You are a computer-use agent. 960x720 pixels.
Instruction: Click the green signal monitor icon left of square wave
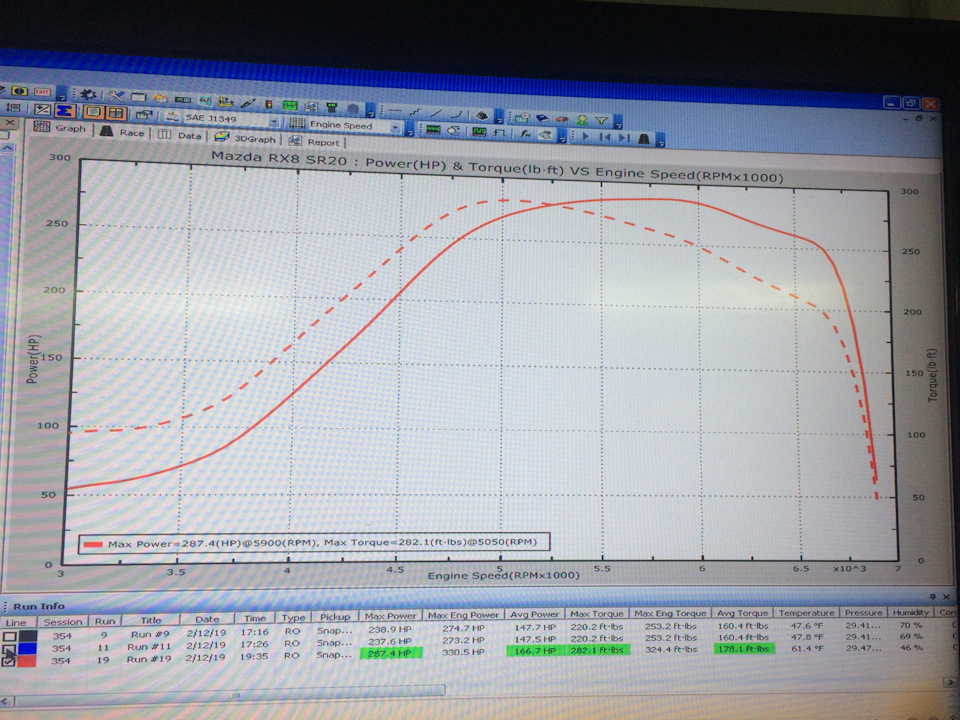point(479,132)
